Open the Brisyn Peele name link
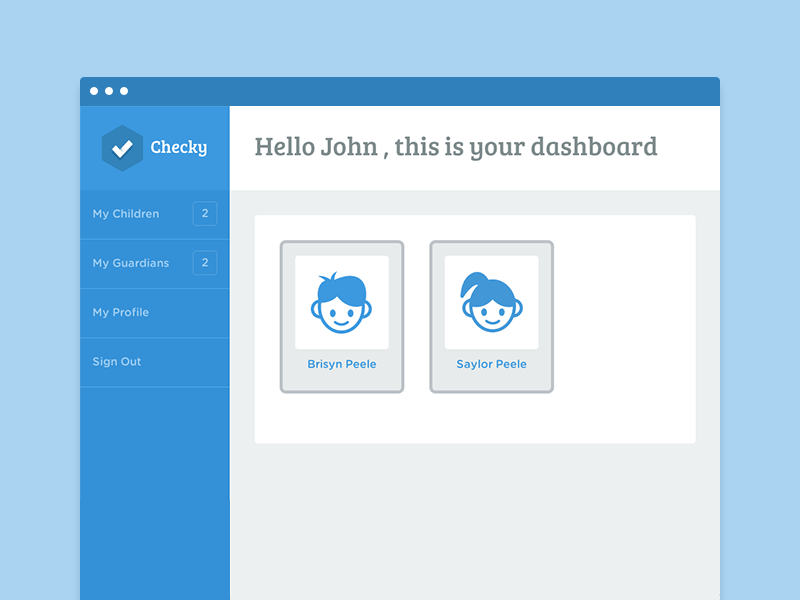Screen dimensions: 800x600 click(341, 364)
